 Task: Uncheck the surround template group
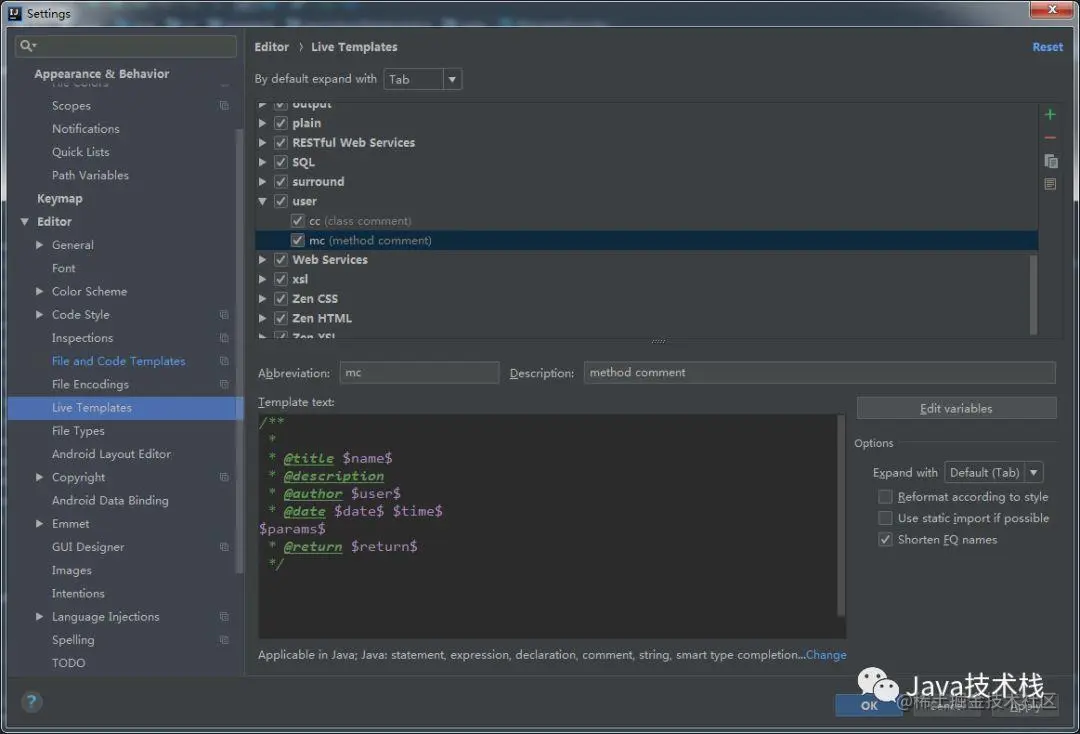(x=280, y=181)
